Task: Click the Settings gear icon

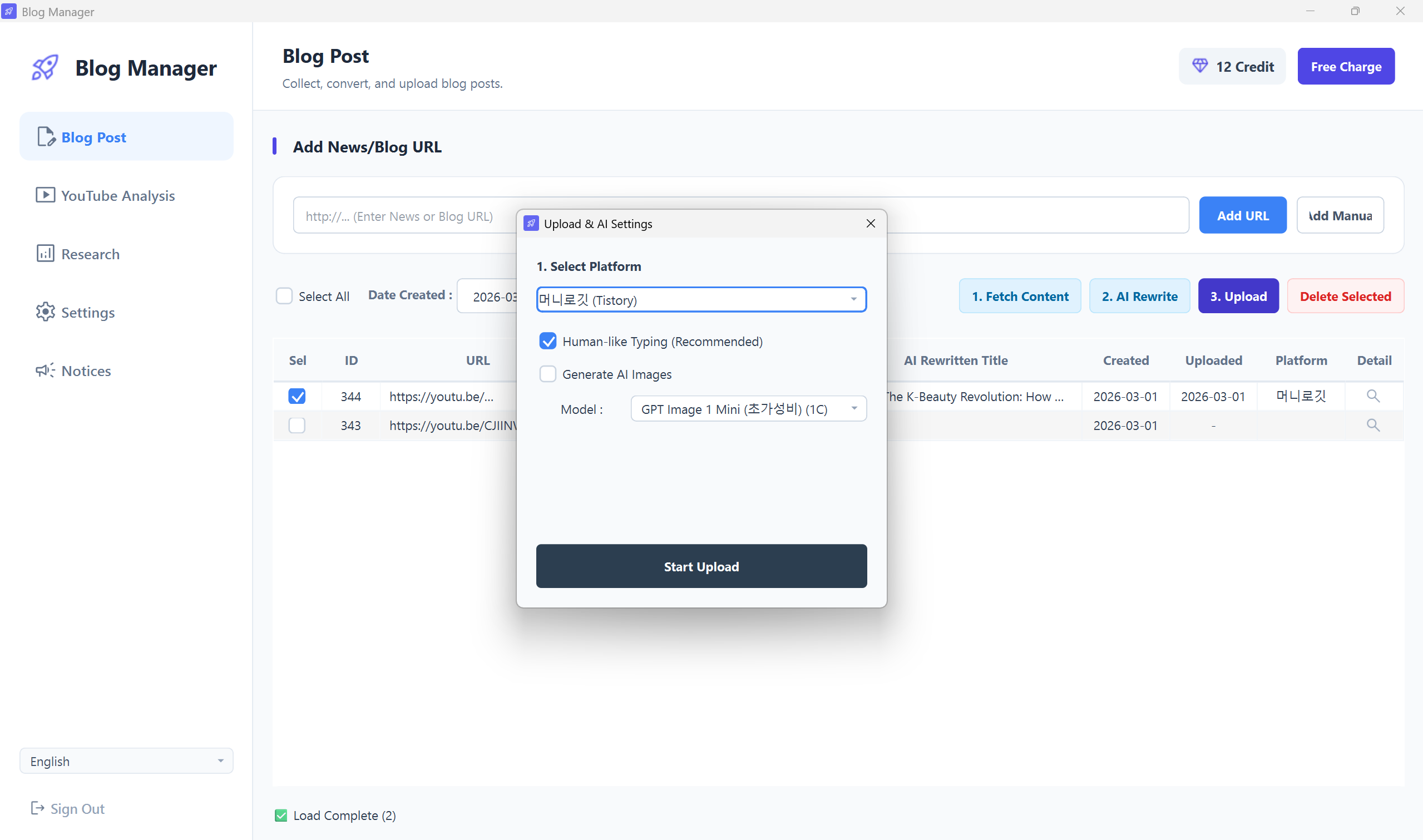Action: [45, 312]
